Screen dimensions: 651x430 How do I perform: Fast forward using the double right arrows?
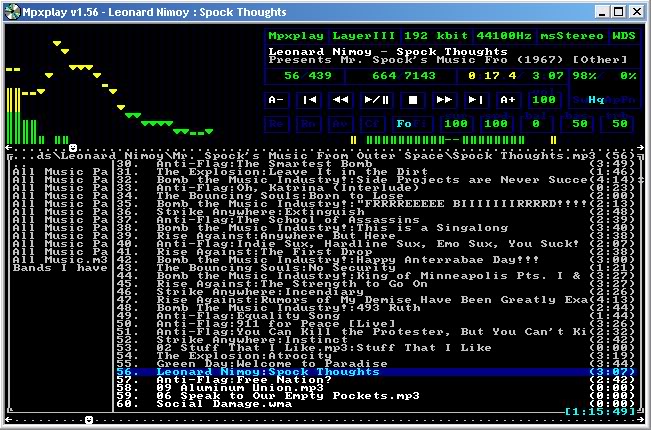point(445,100)
